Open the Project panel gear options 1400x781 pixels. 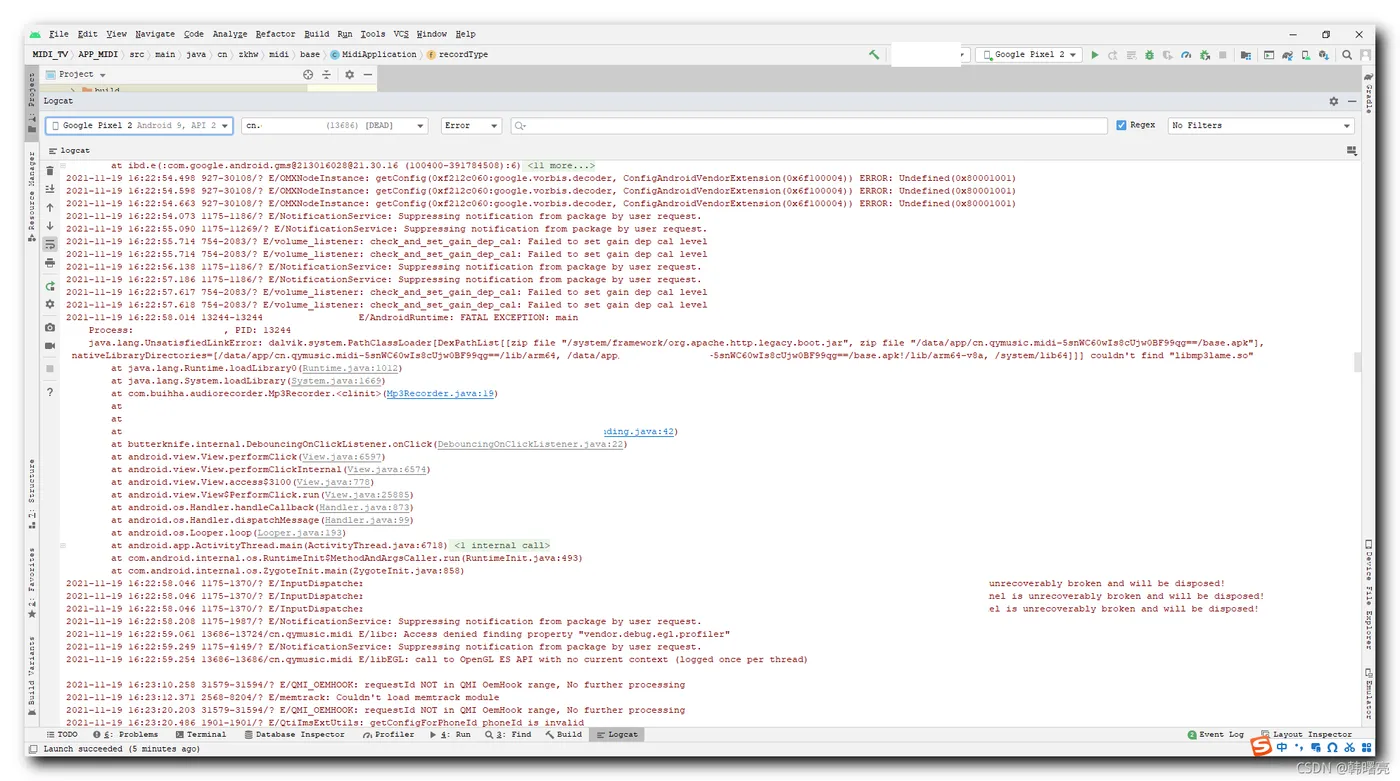pos(349,75)
